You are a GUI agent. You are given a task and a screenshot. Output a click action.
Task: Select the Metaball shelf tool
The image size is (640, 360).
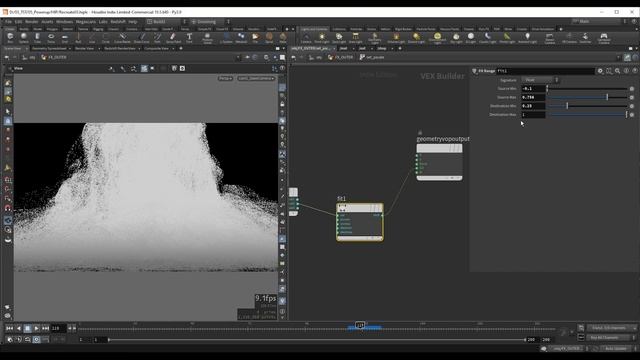[x=241, y=38]
